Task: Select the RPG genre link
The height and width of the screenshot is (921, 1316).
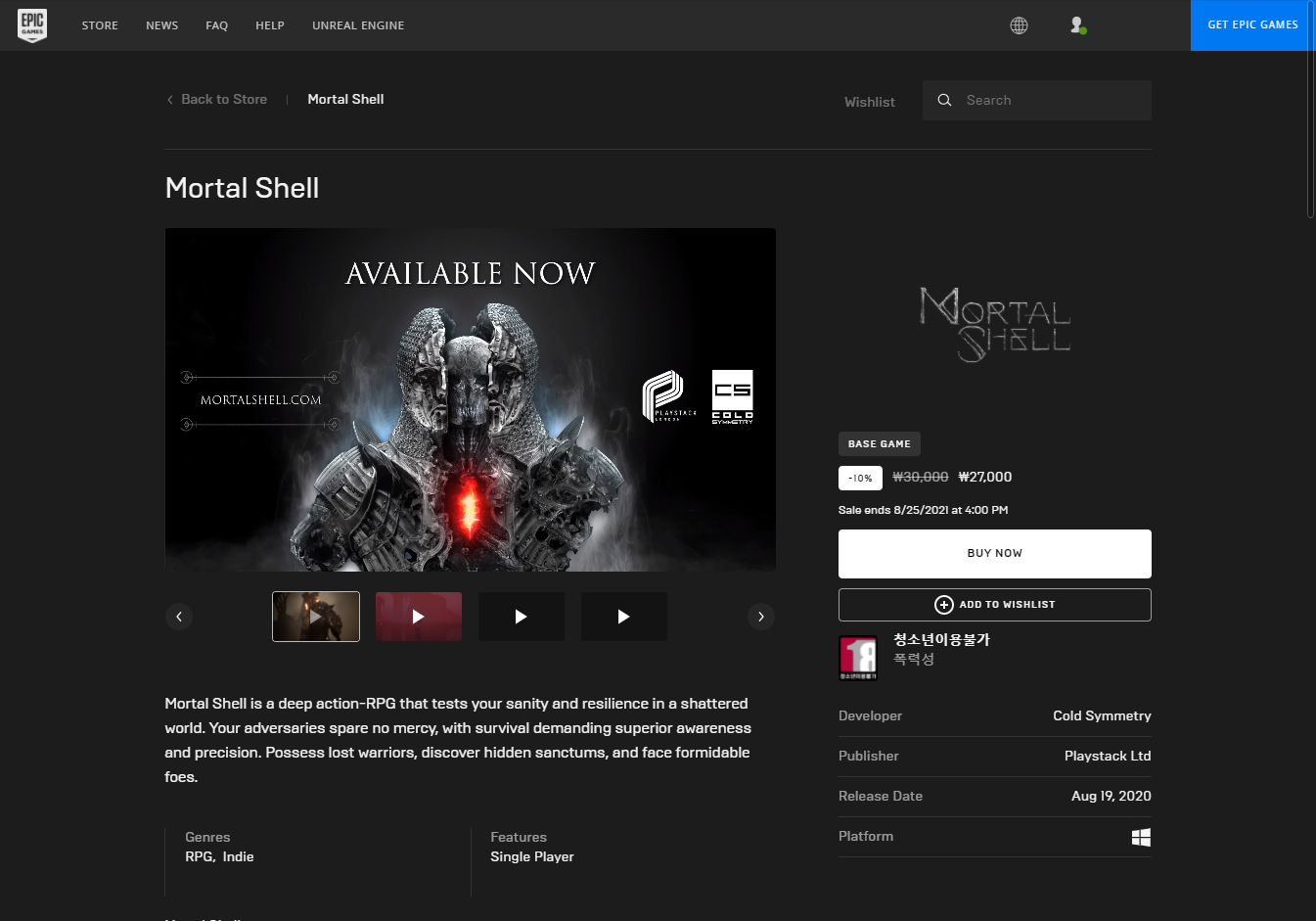Action: point(199,856)
